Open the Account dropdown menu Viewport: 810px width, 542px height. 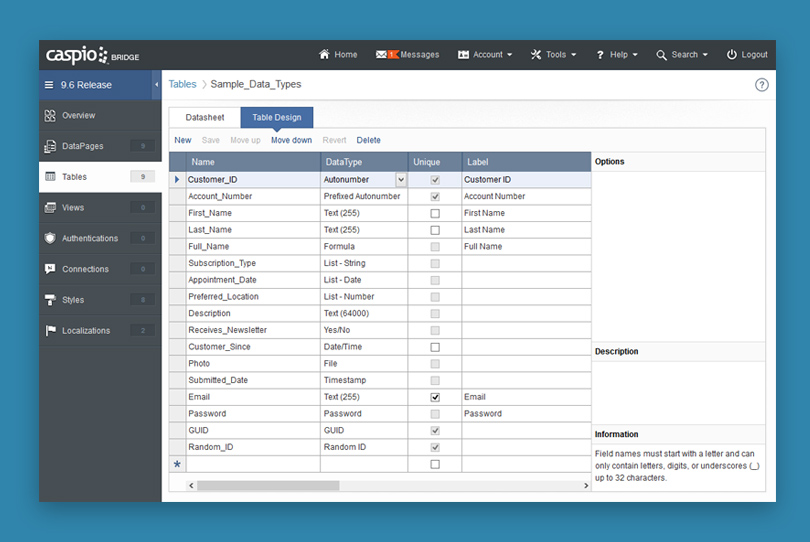click(485, 54)
